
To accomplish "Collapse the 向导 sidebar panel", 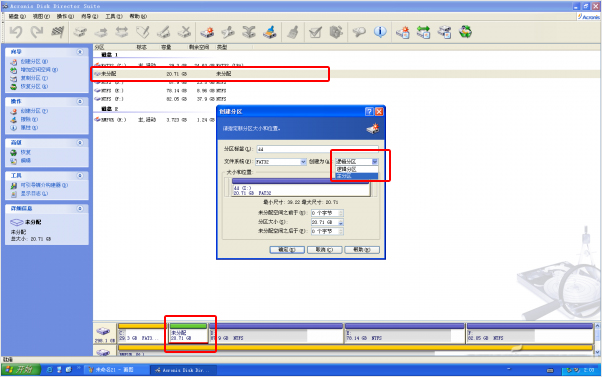I will point(80,52).
